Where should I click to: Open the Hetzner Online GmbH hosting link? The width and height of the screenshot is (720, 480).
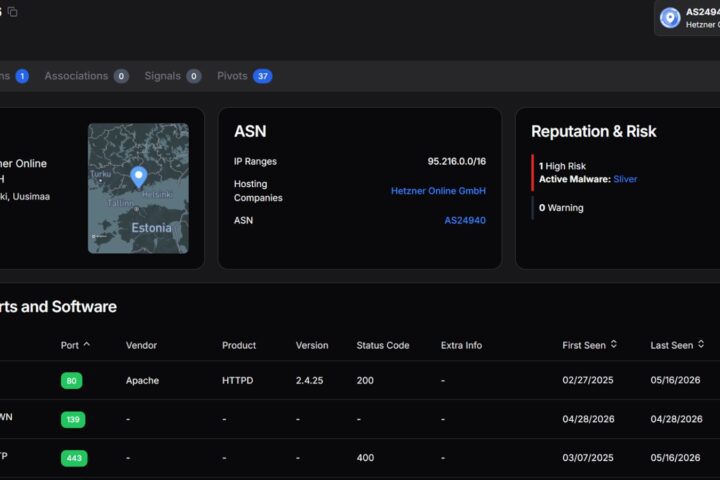click(438, 191)
